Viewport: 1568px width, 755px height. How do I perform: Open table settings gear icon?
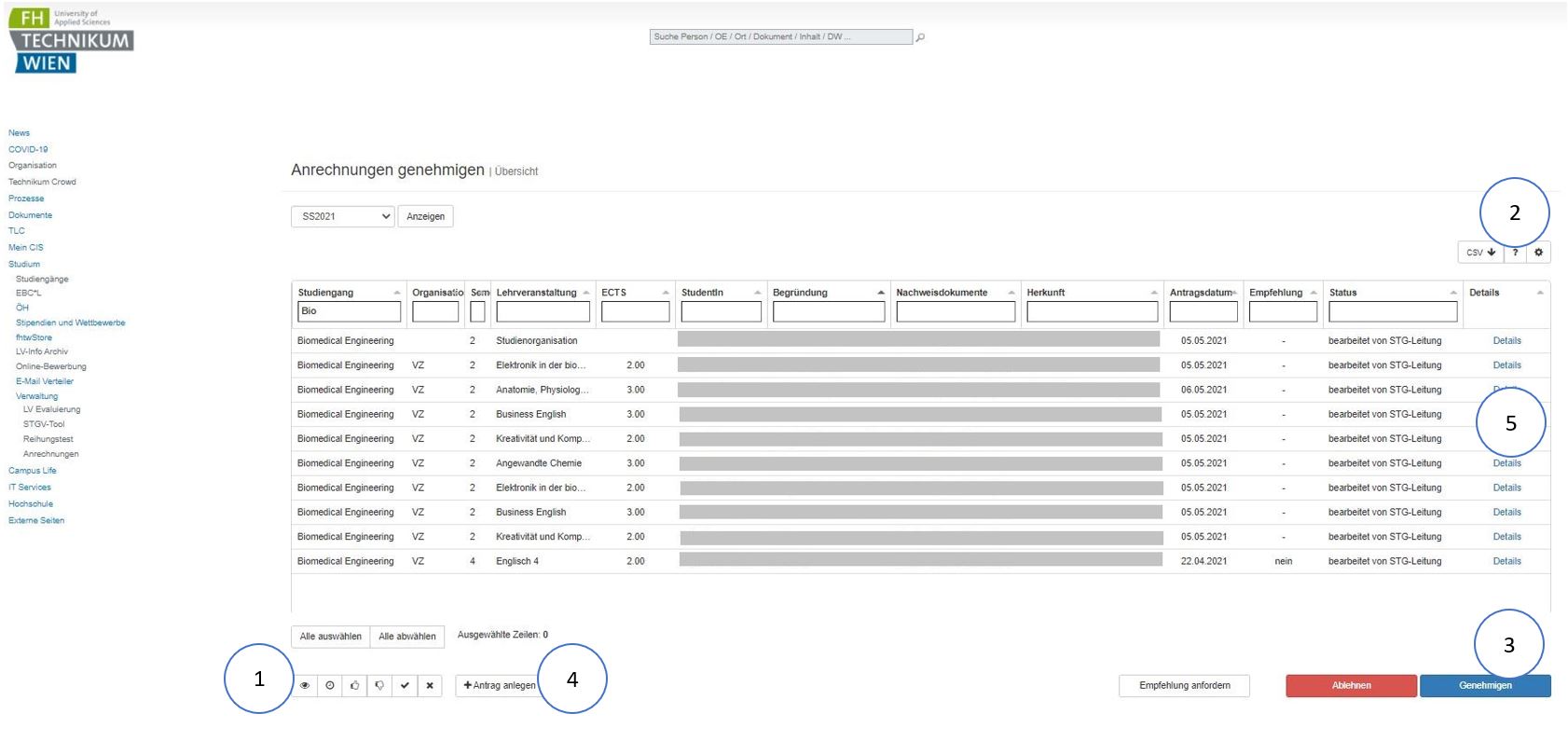pos(1538,252)
